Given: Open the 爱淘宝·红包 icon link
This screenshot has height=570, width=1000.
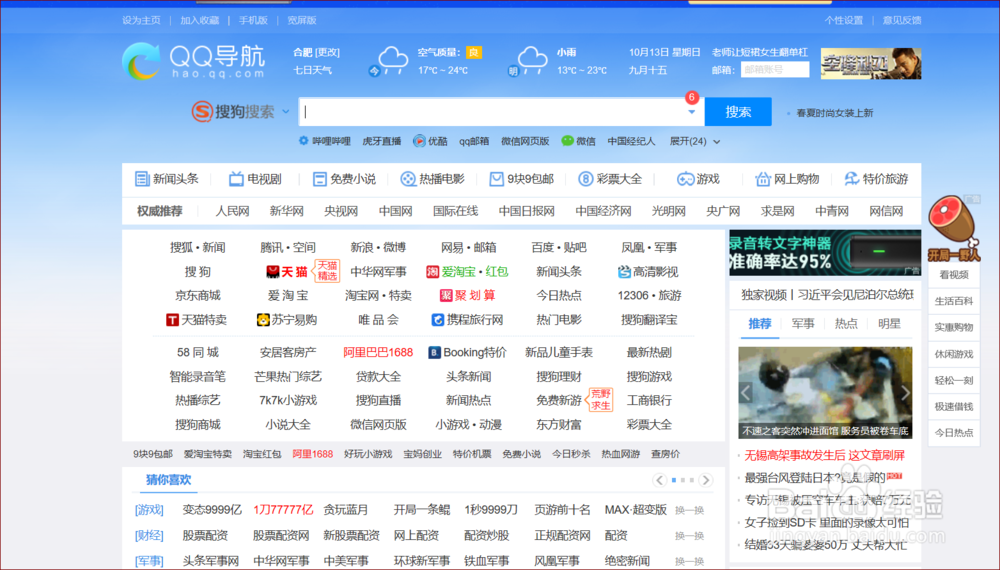Looking at the screenshot, I should point(432,272).
